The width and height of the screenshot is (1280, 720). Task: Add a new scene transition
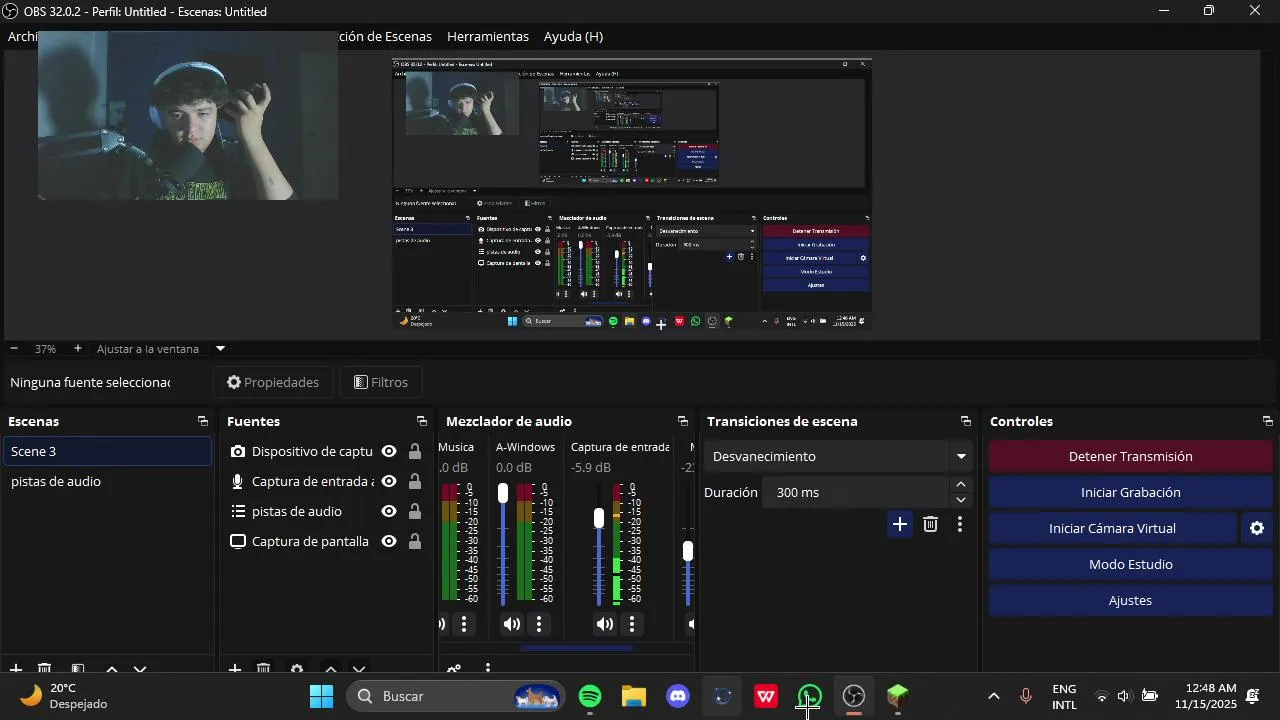[x=900, y=524]
